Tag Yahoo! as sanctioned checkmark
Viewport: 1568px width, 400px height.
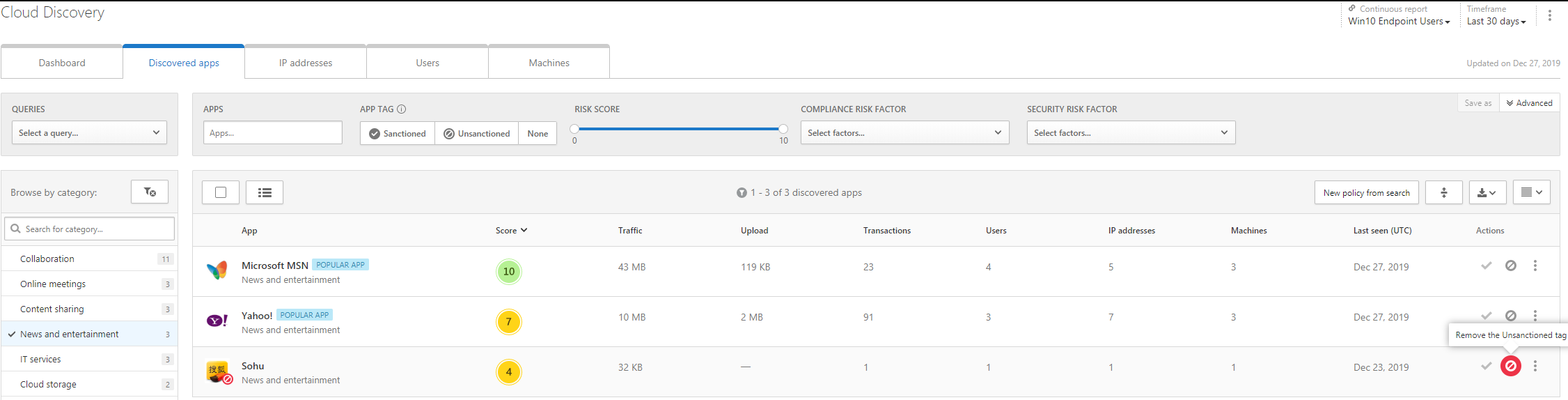[x=1486, y=316]
